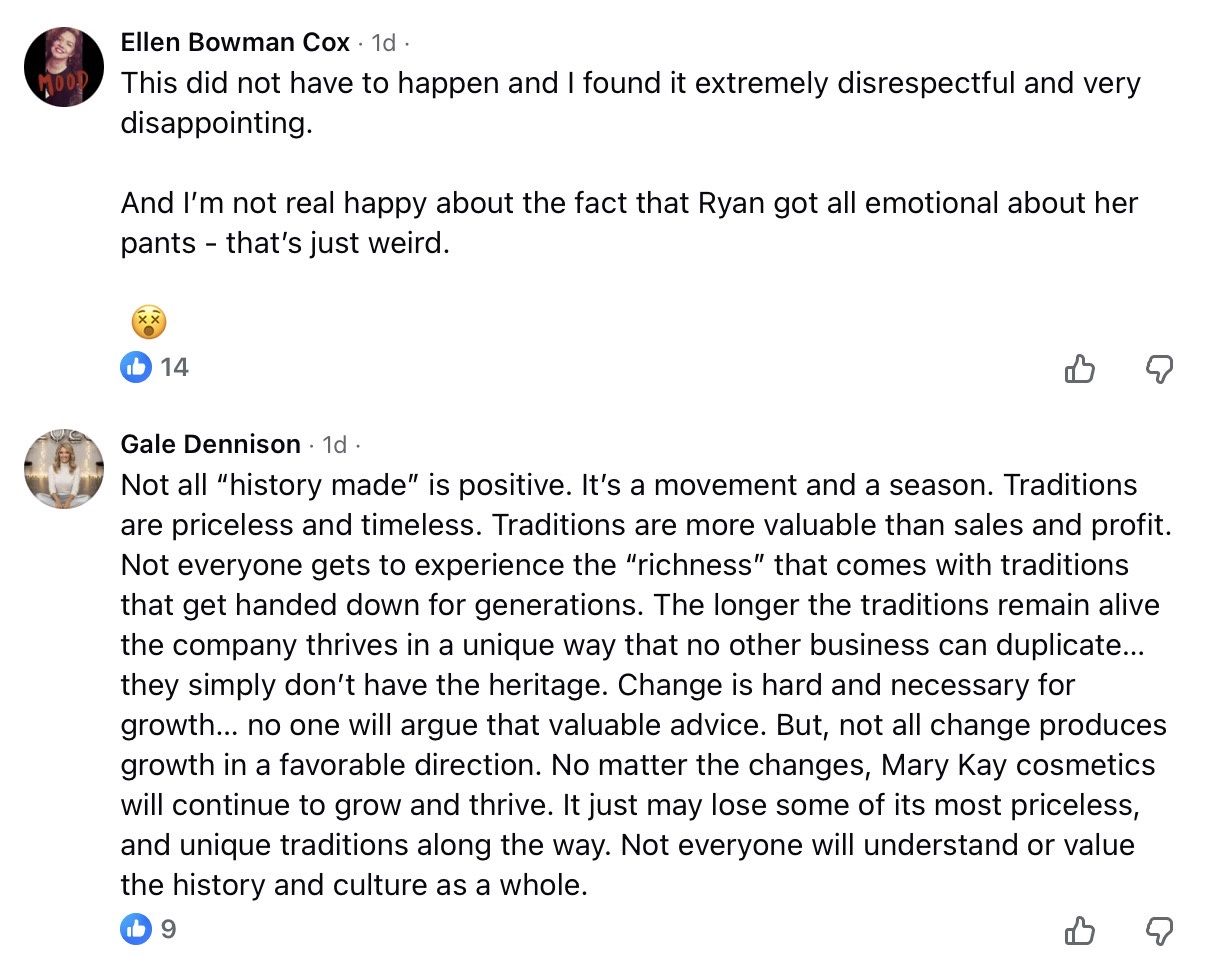Visit Ellen Bowman Cox's profile via name
1208x957 pixels.
click(x=235, y=43)
